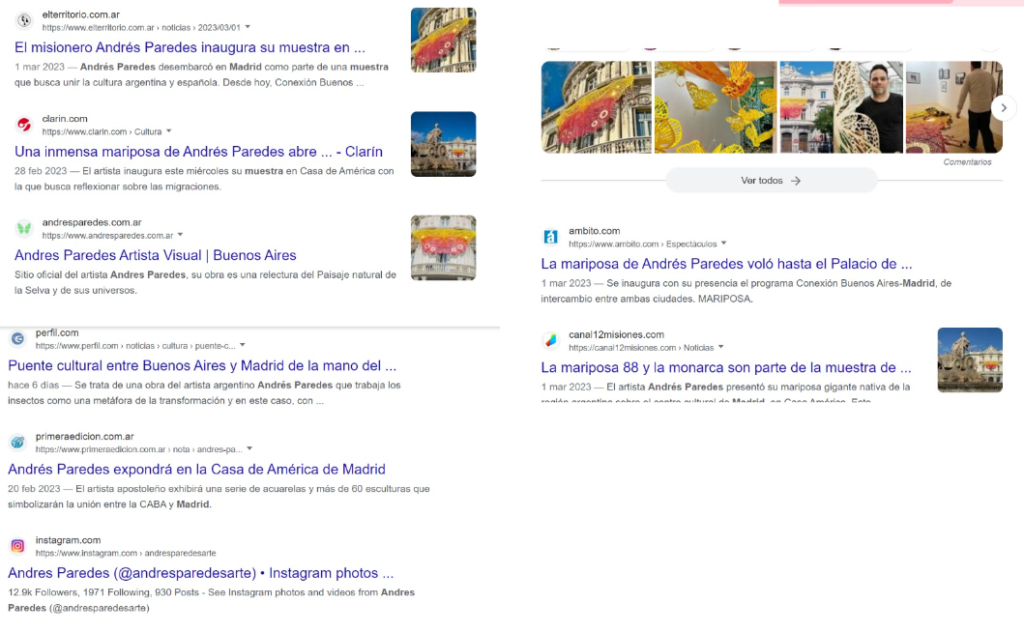
Task: Open the canal12misiones.com result thumbnail
Action: click(x=970, y=360)
